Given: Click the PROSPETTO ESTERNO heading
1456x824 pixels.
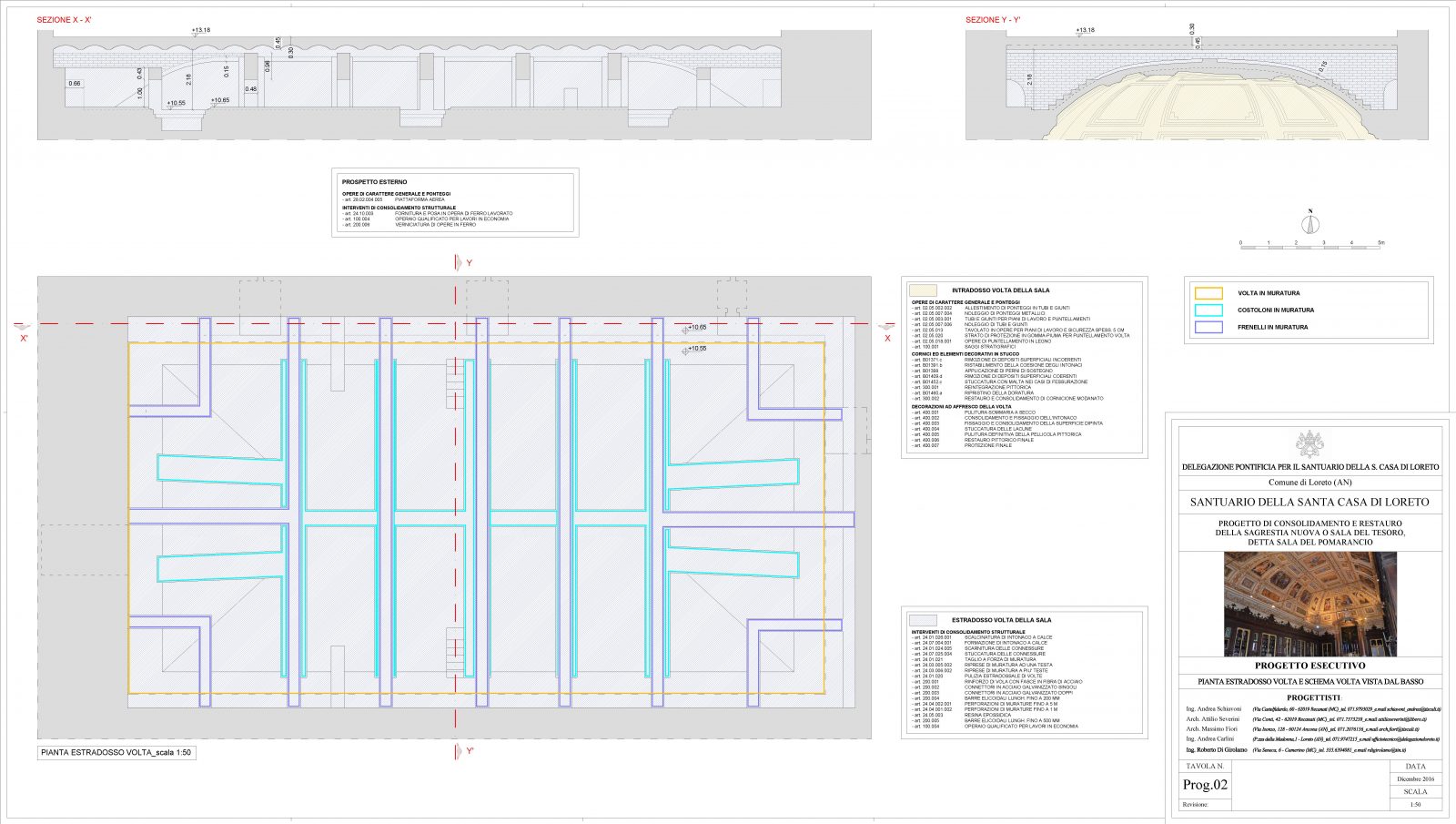Looking at the screenshot, I should tap(374, 182).
